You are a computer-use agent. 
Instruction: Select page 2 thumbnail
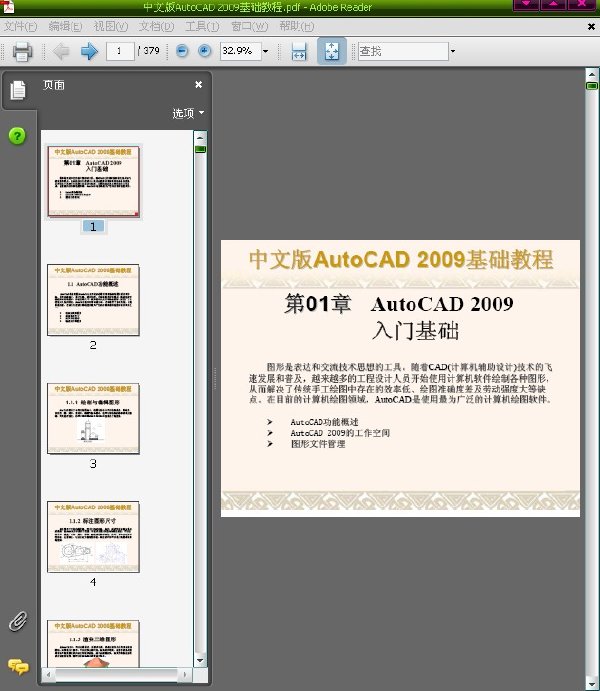[x=93, y=300]
